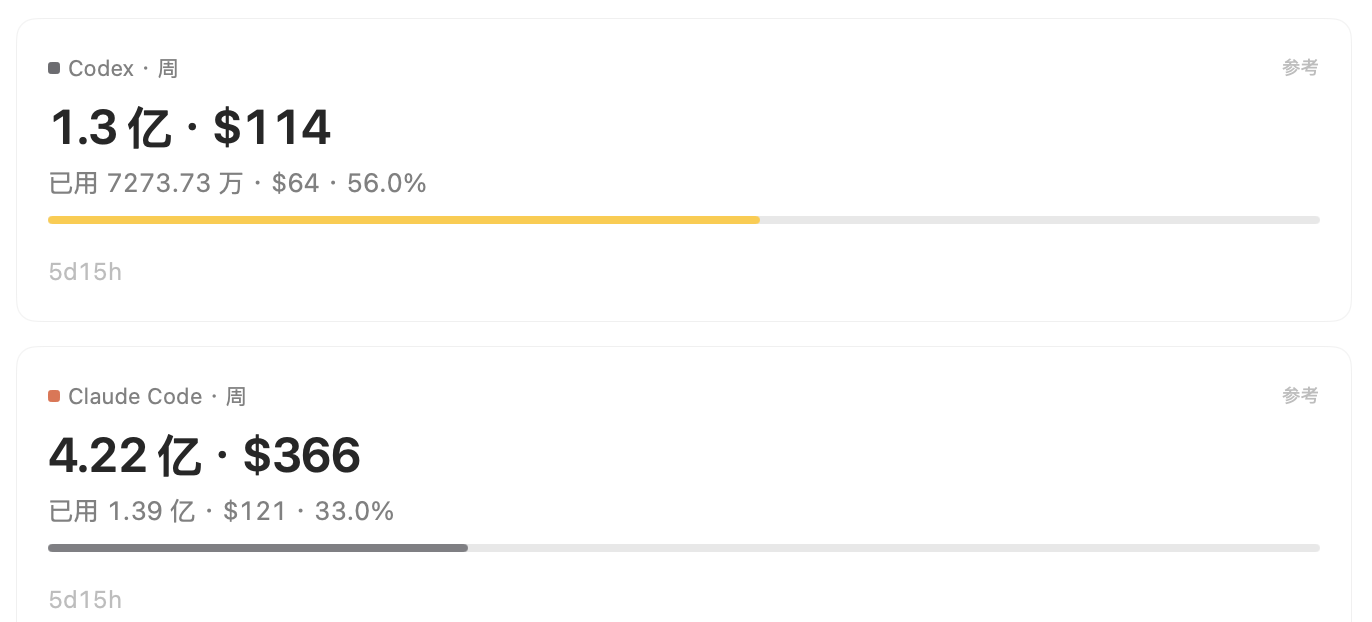Image resolution: width=1372 pixels, height=622 pixels.
Task: Click the yellow Codex usage progress bar
Action: pyautogui.click(x=404, y=220)
